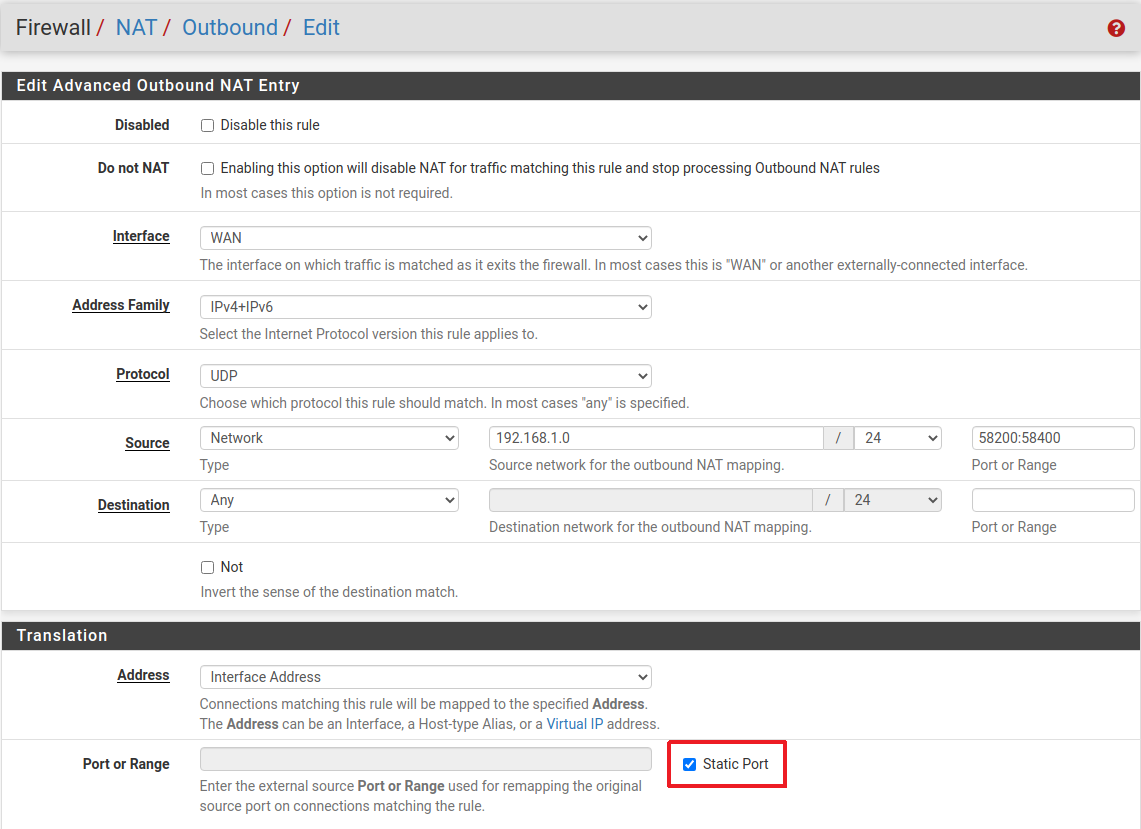Enable the Do not NAT checkbox
Viewport: 1141px width, 829px height.
(208, 169)
